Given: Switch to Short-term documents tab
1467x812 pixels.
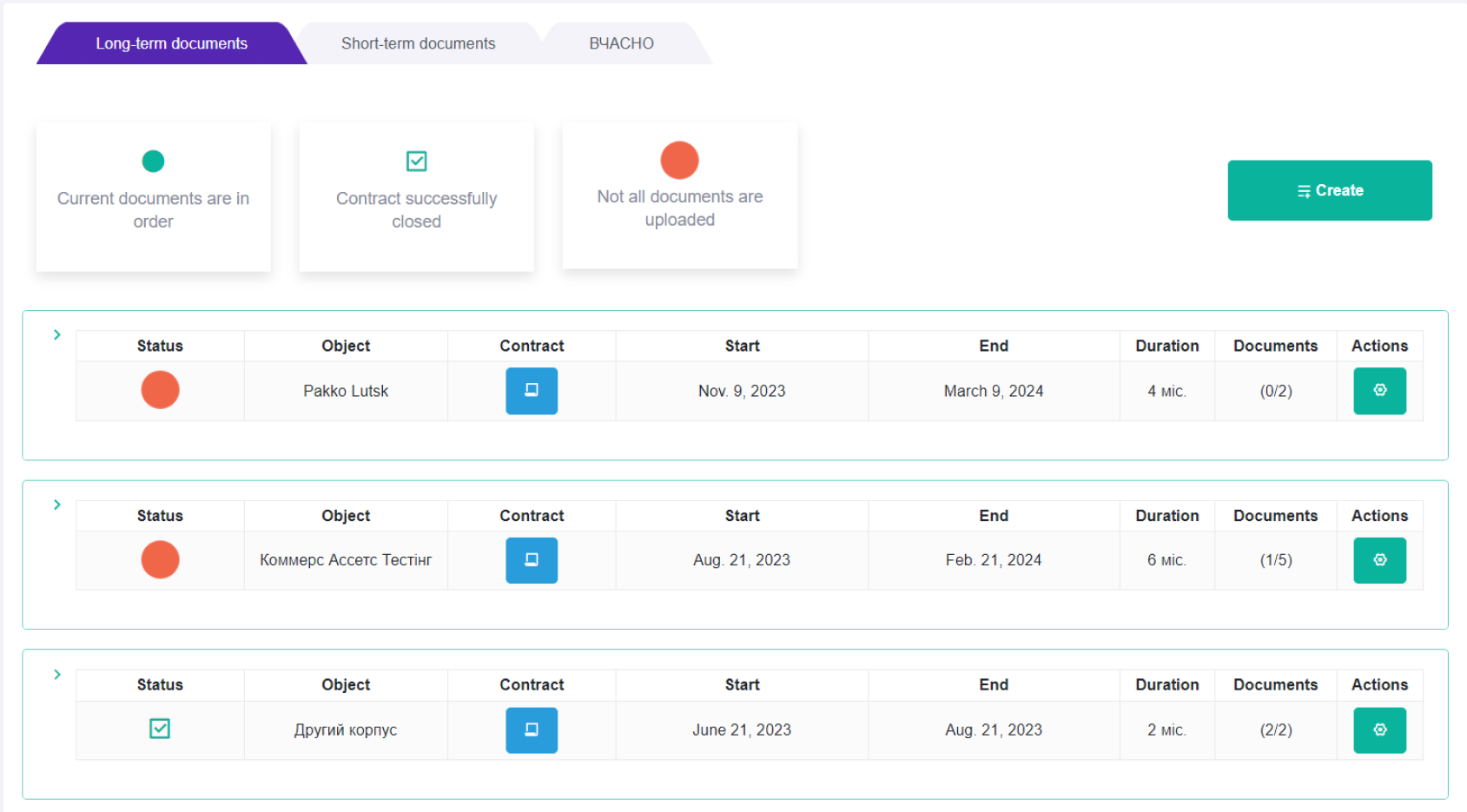Looking at the screenshot, I should [418, 43].
